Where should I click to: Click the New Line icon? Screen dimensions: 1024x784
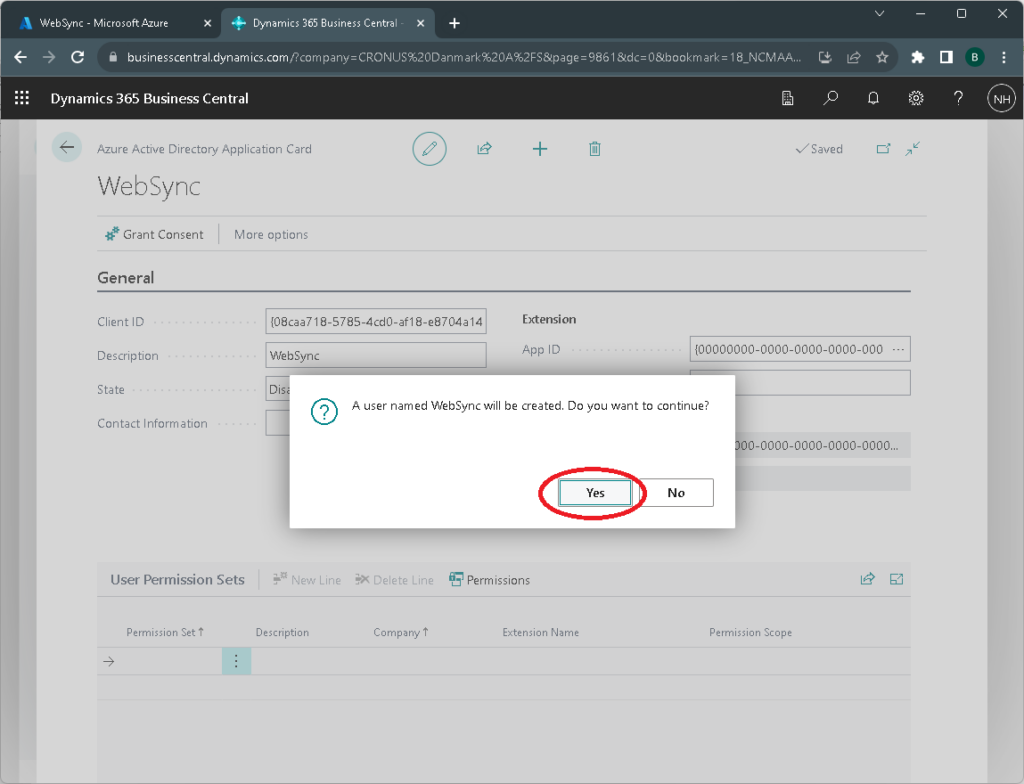(x=306, y=580)
